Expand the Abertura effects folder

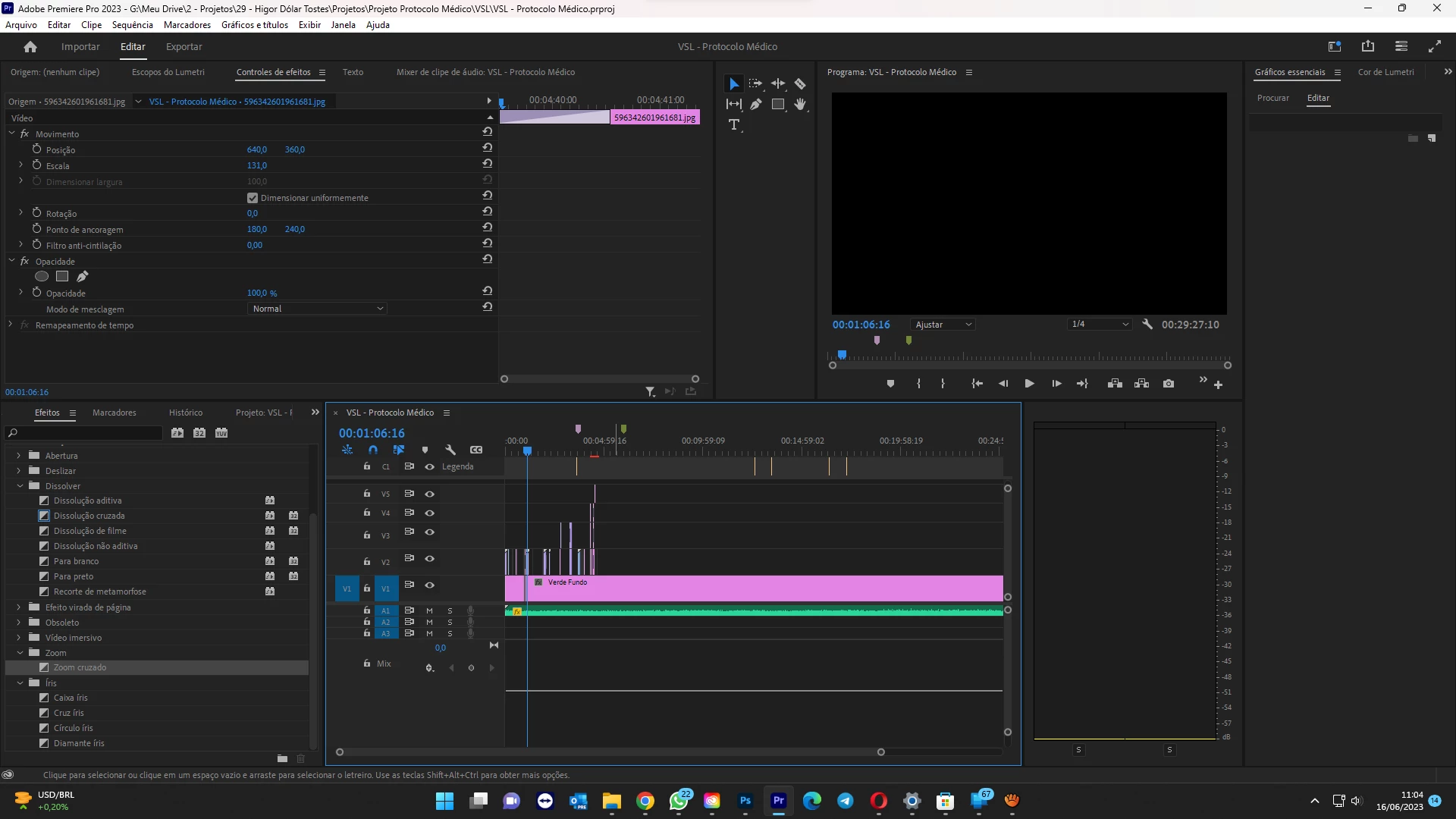click(x=19, y=456)
